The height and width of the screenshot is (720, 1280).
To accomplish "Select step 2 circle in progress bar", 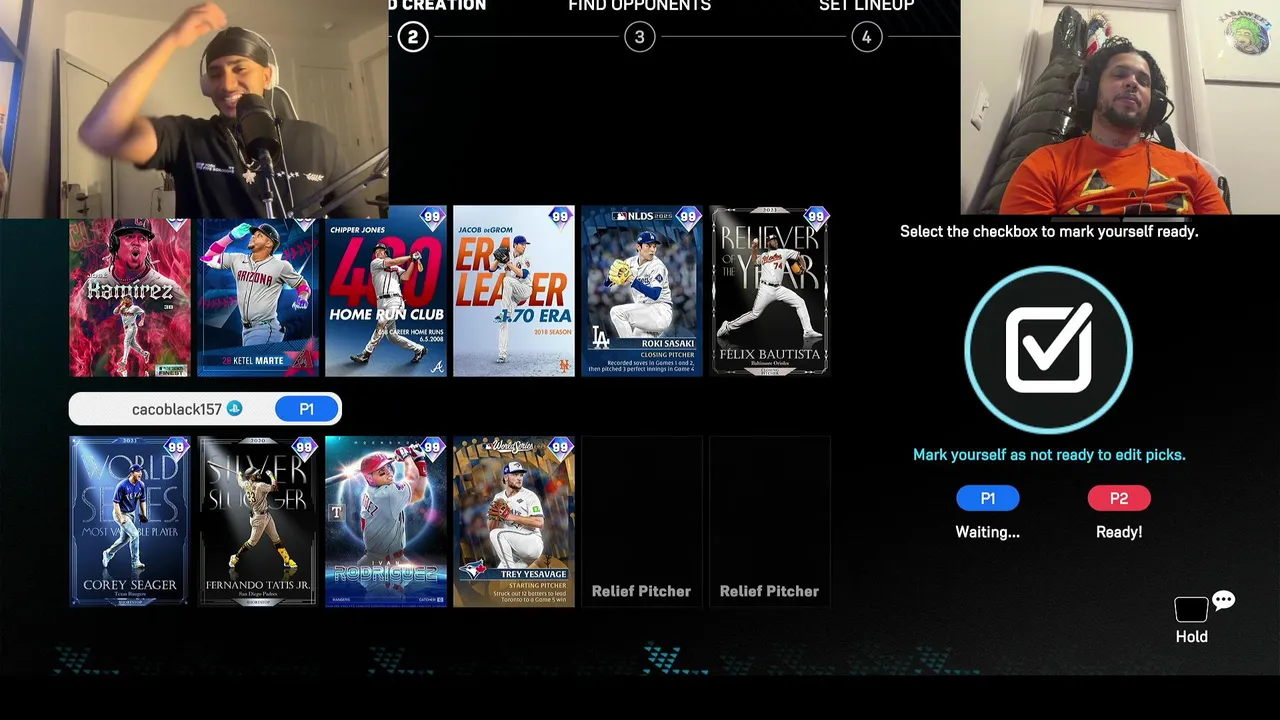I will point(412,37).
